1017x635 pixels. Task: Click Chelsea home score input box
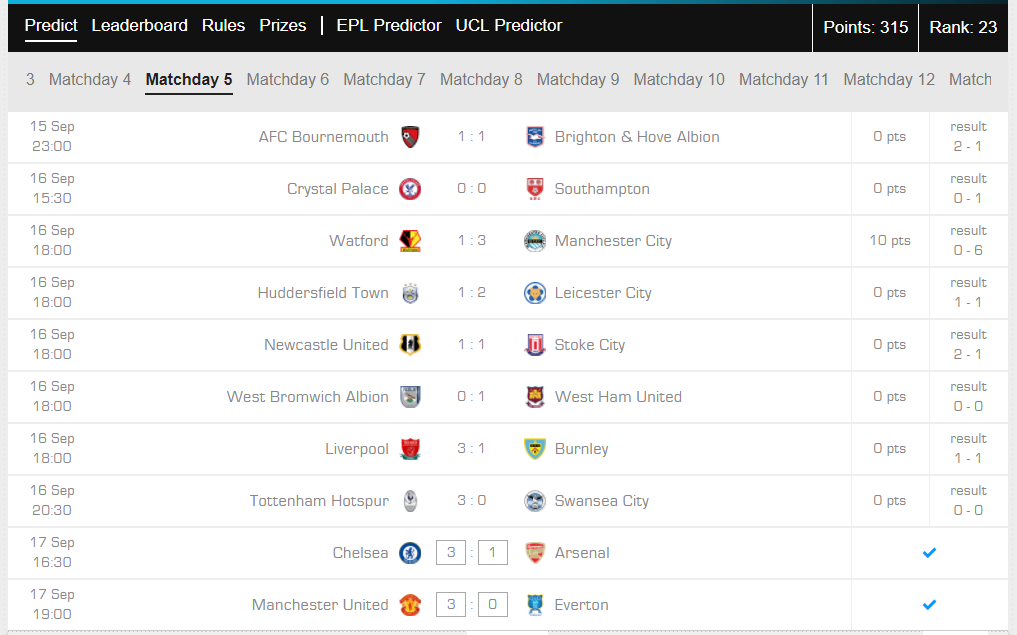451,553
